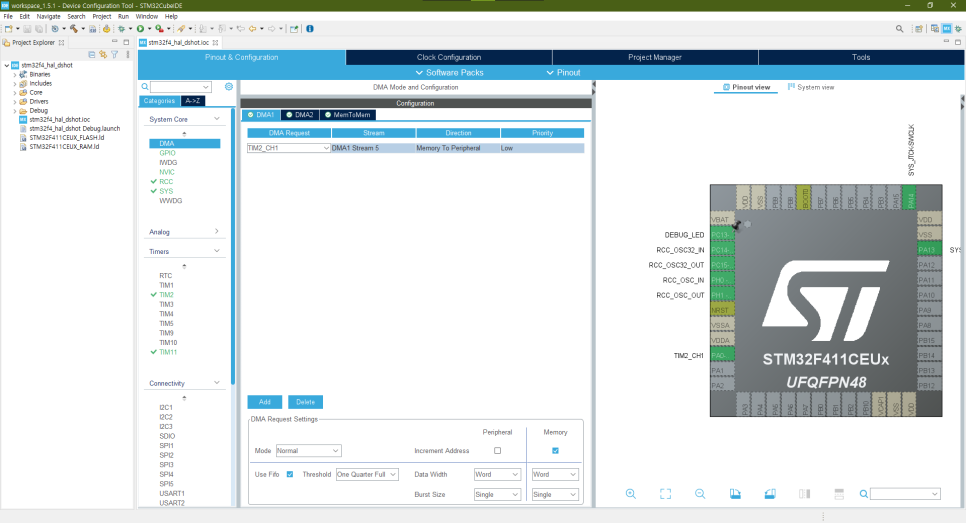966x523 pixels.
Task: Click the blue information icon in toolbar
Action: pyautogui.click(x=310, y=28)
